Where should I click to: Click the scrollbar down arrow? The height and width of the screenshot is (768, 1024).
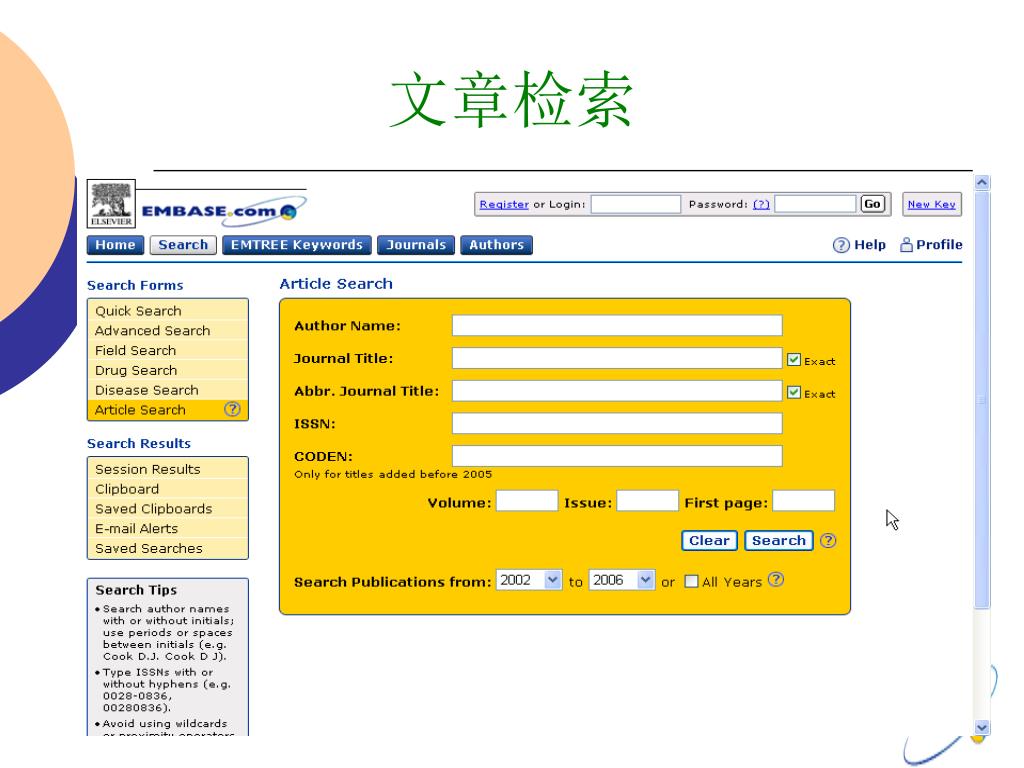tap(982, 728)
